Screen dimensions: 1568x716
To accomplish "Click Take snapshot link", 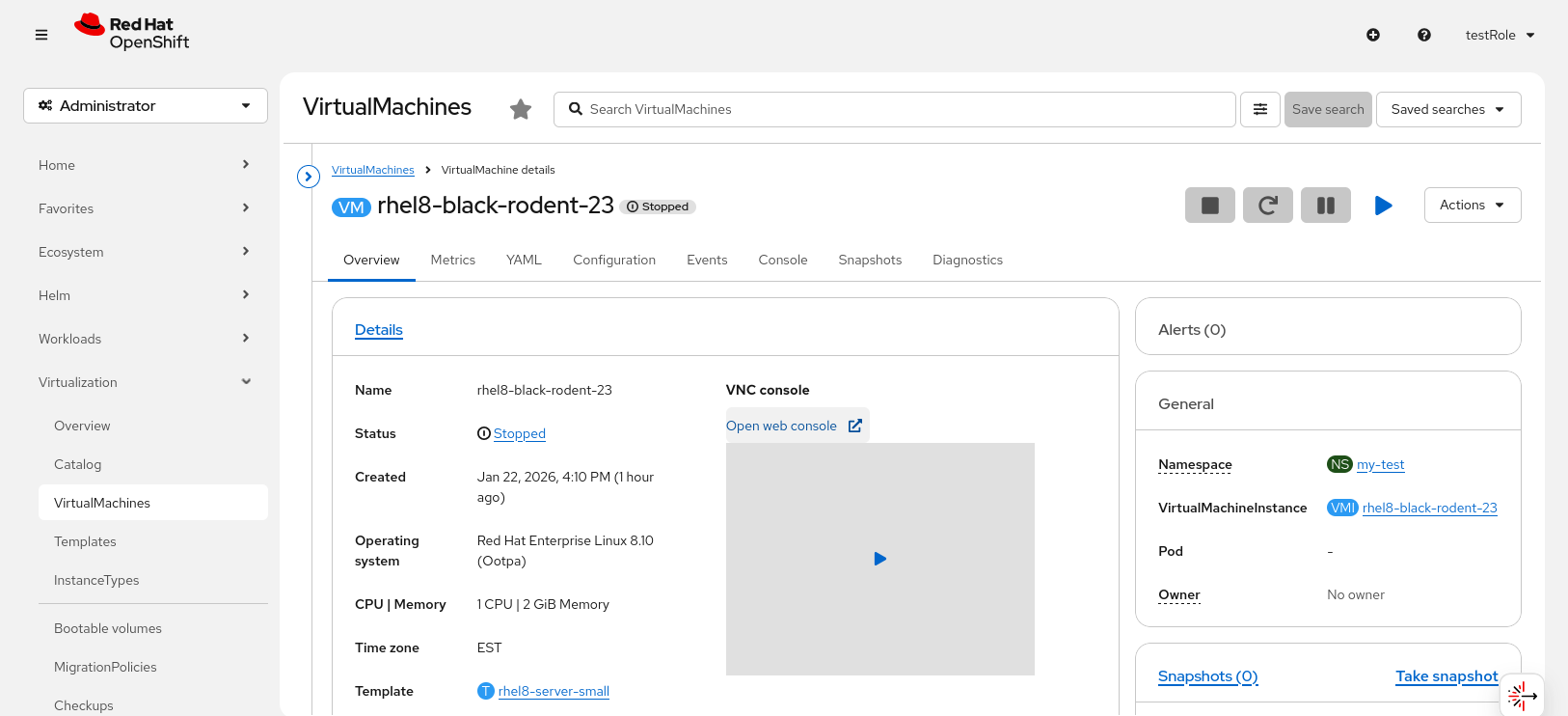I will pos(1446,676).
